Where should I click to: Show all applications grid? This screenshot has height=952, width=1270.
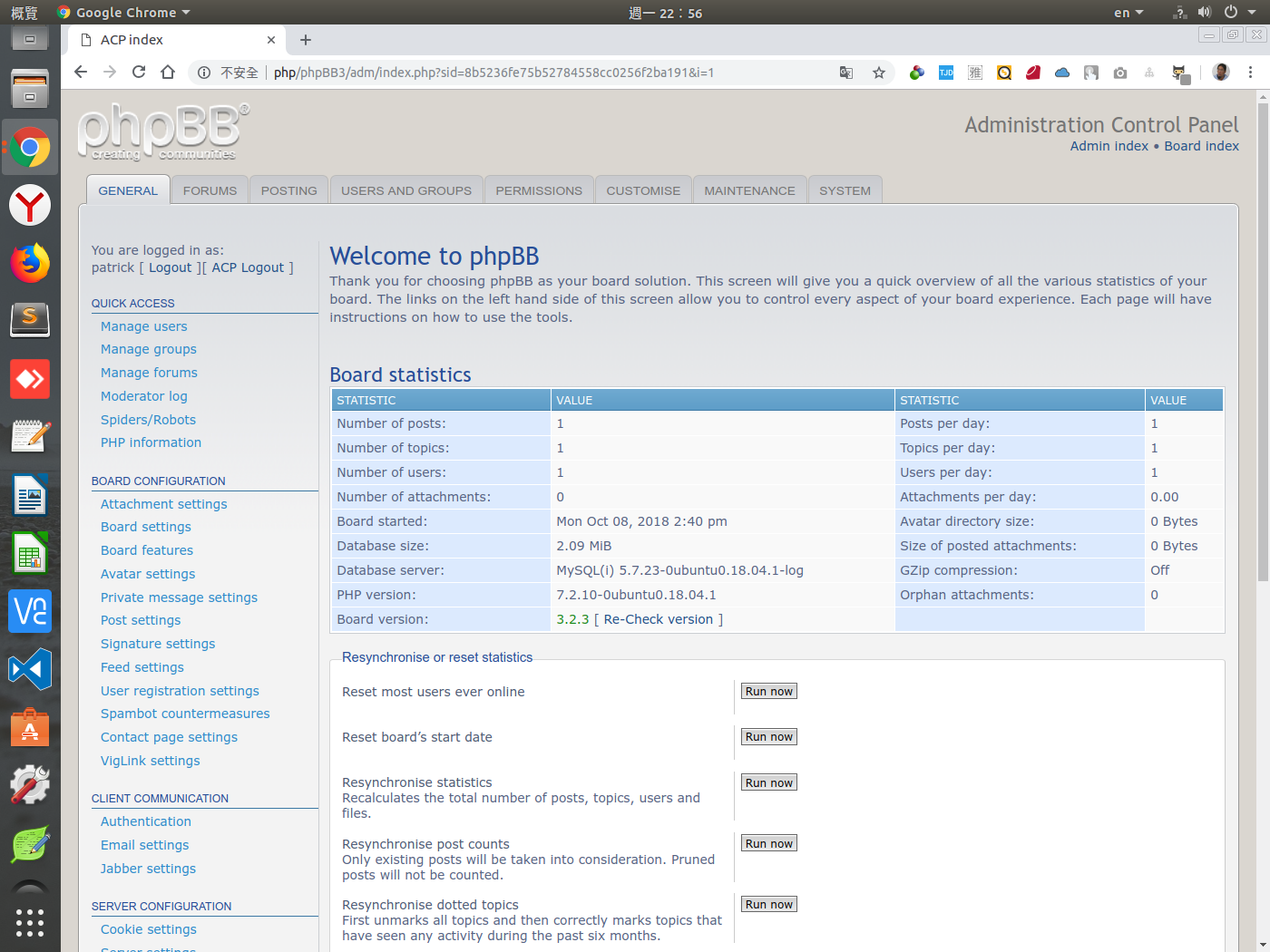click(30, 922)
